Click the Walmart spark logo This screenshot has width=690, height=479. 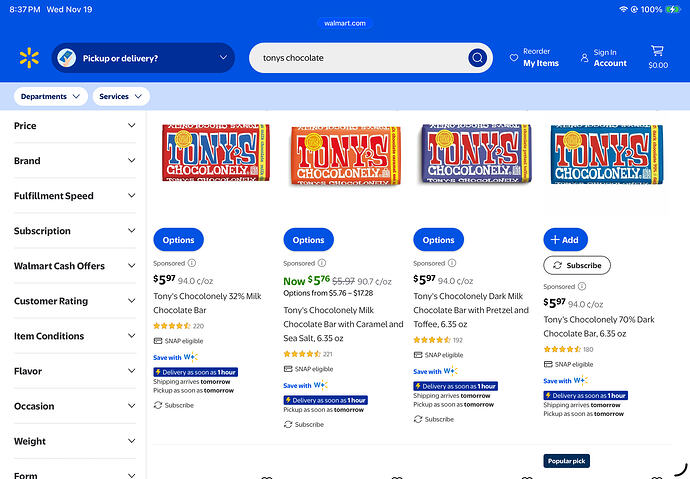[28, 58]
